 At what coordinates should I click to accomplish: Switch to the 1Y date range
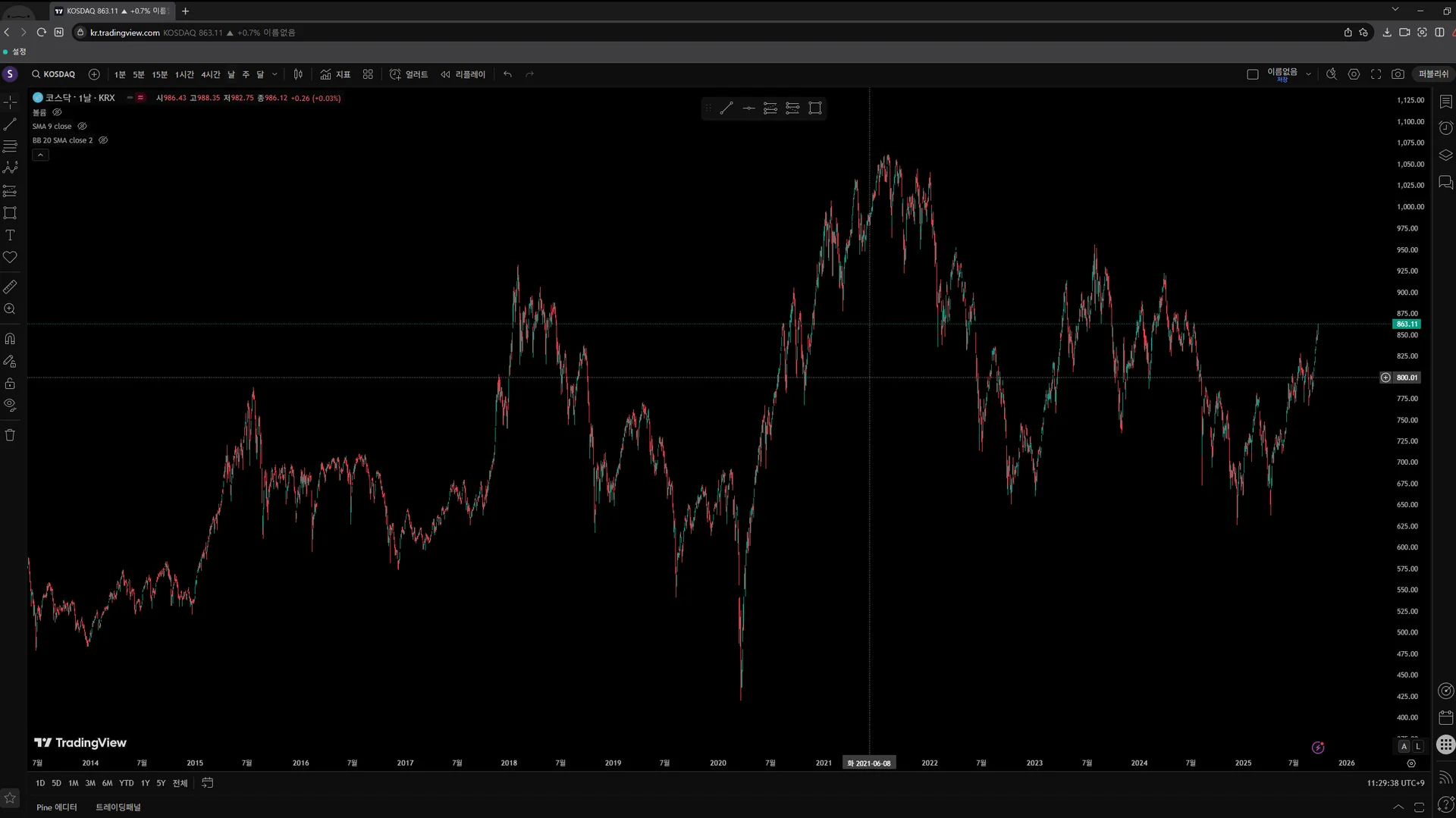click(x=145, y=783)
